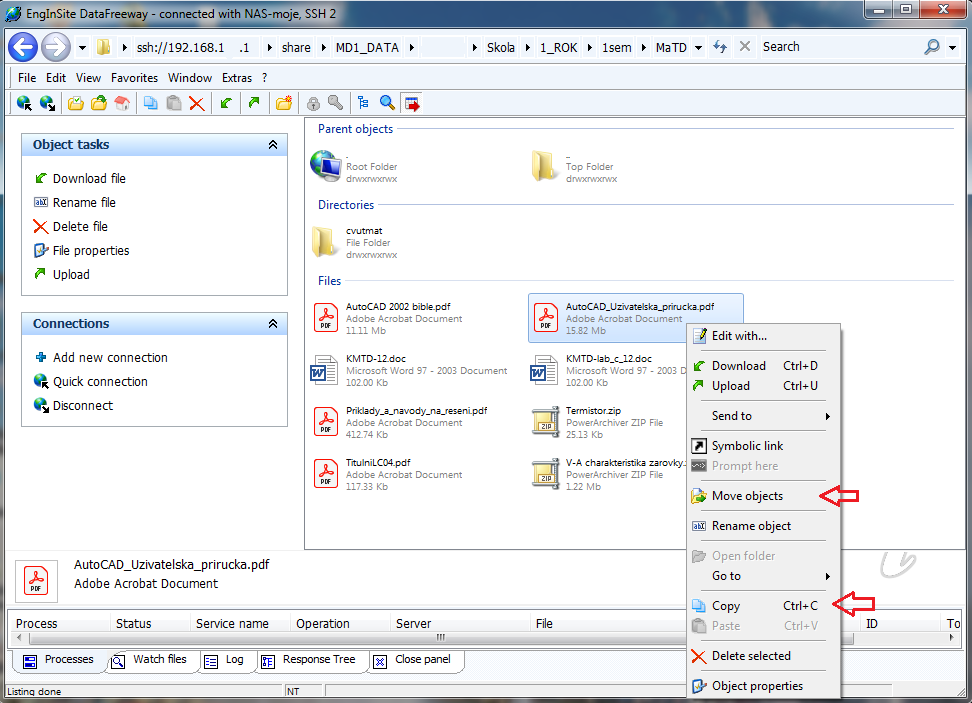Click the home folder toolbar icon
The image size is (972, 703).
coord(122,103)
